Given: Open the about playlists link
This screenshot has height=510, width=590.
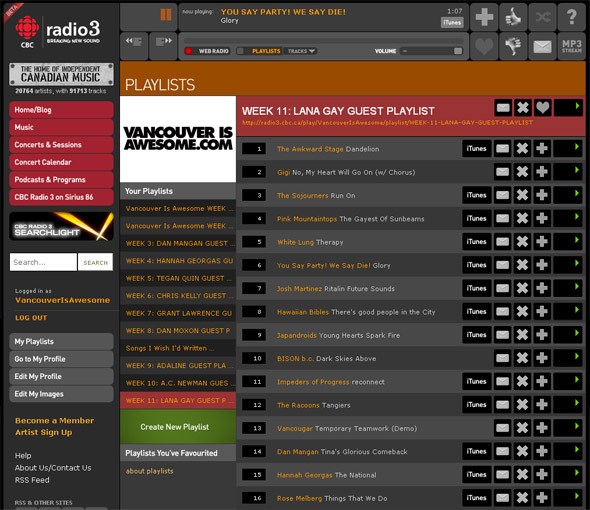Looking at the screenshot, I should [149, 471].
